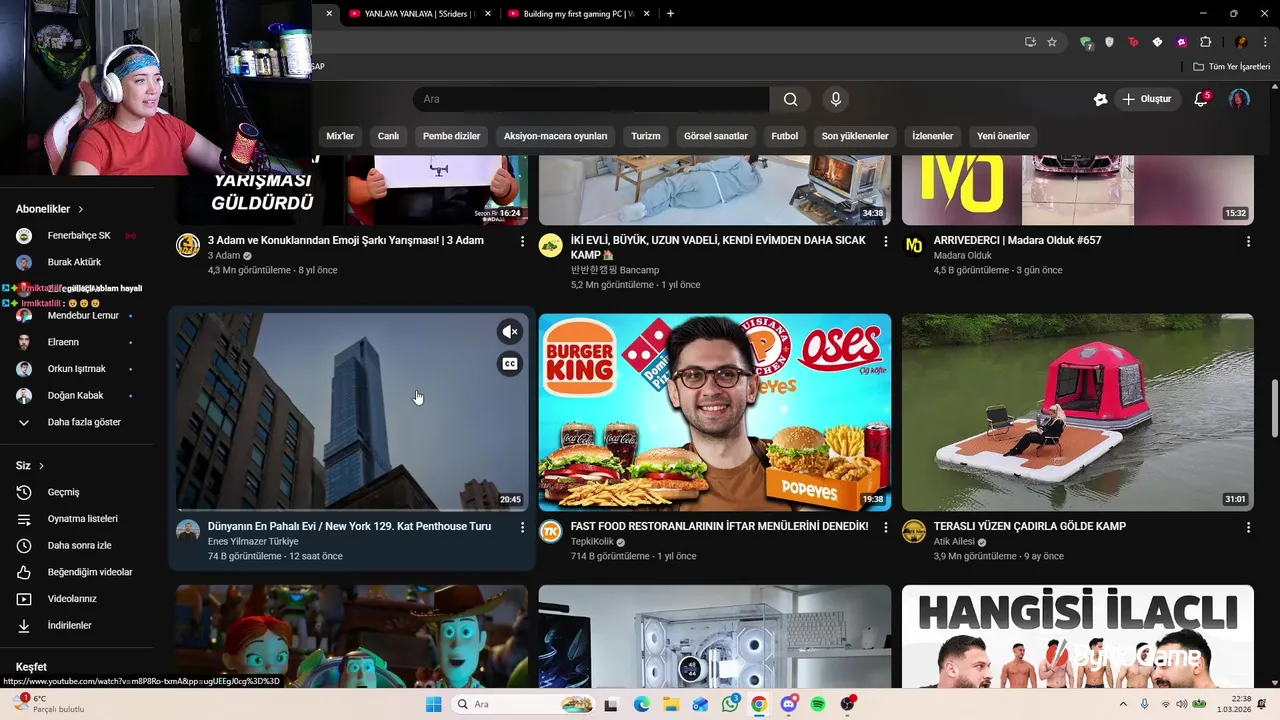This screenshot has width=1280, height=720.
Task: Bookmark this page with star icon
Action: coord(1052,42)
